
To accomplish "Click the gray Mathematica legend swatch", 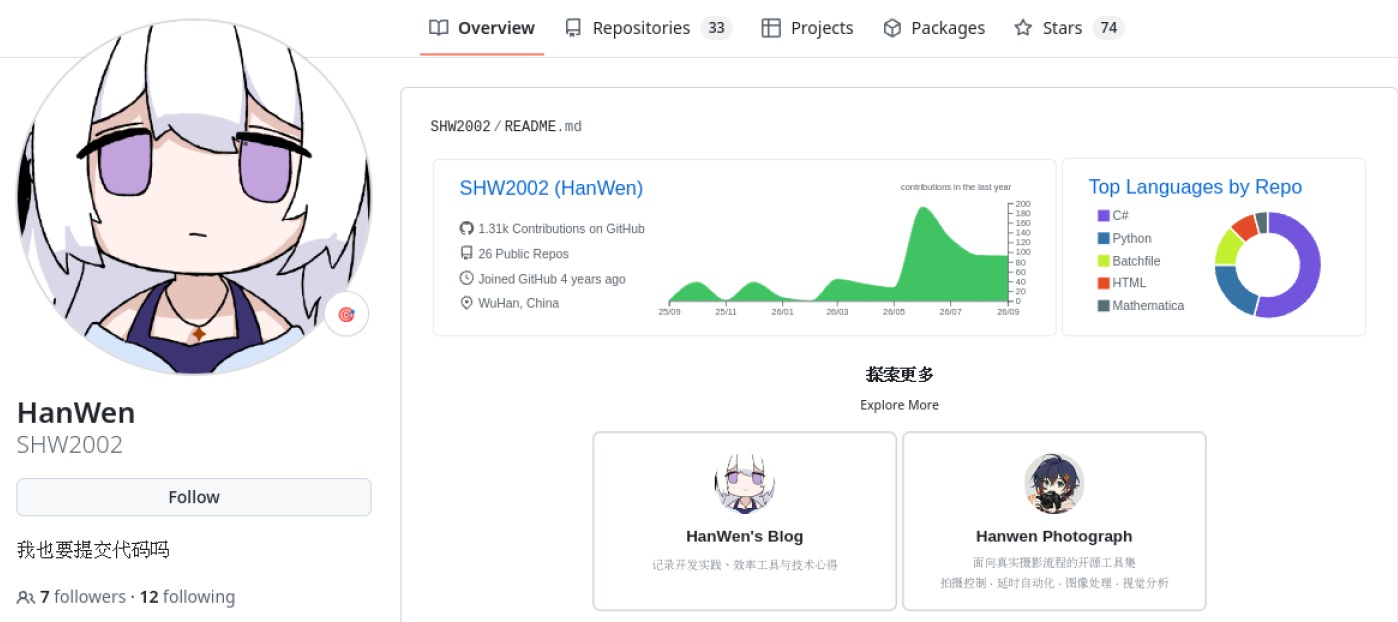I will tap(1103, 306).
